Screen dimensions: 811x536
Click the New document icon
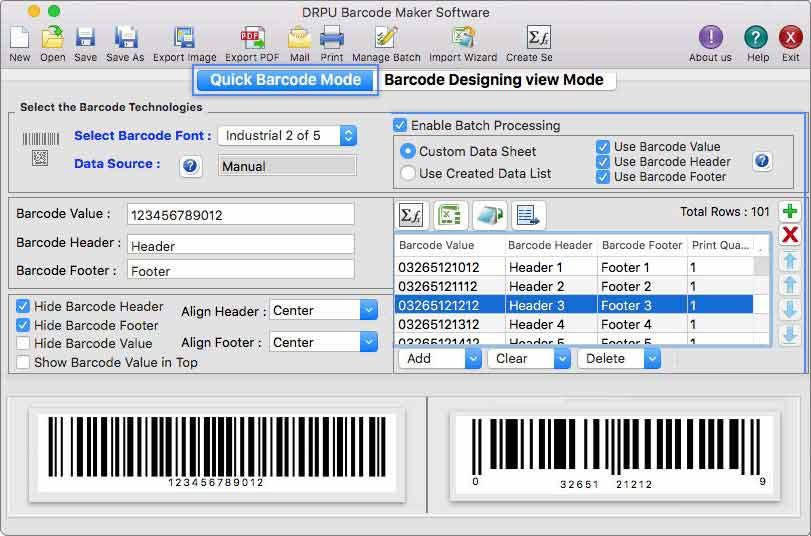click(20, 37)
